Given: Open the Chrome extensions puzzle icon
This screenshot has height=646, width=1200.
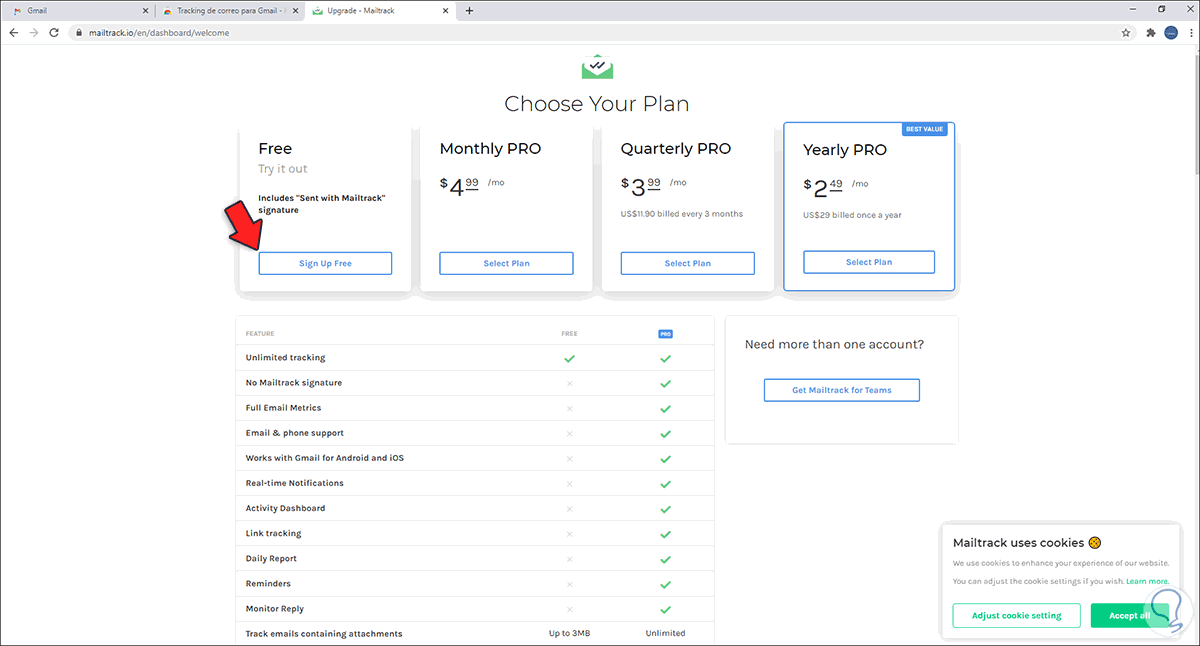Looking at the screenshot, I should (x=1150, y=32).
